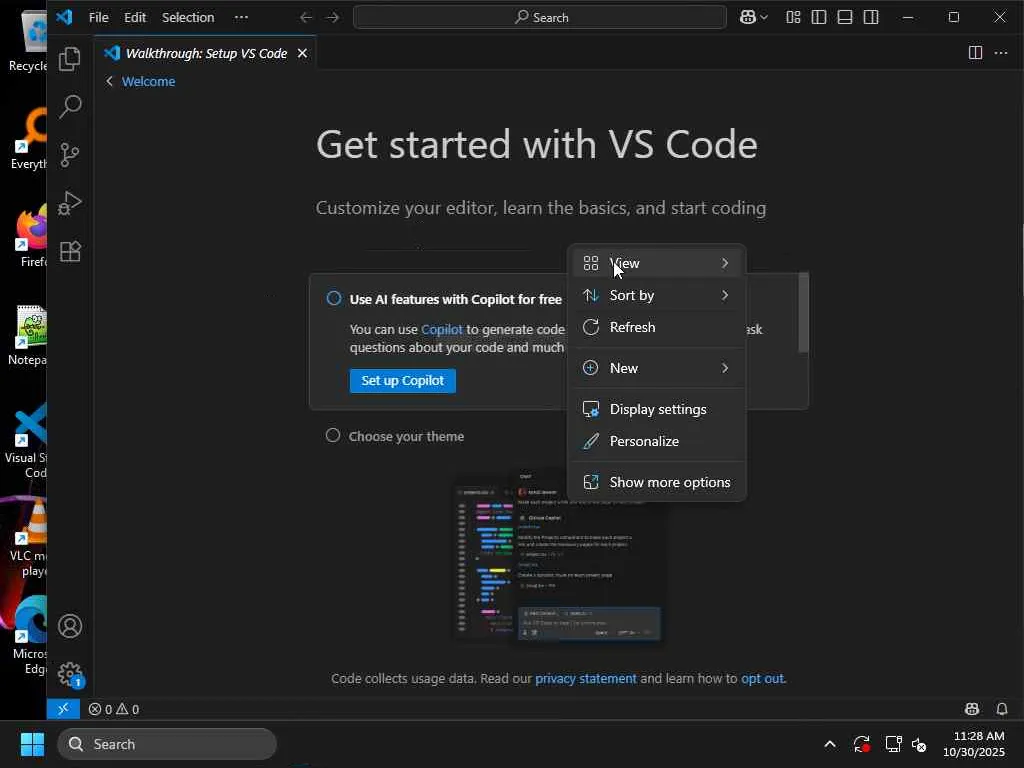Open errors and warnings status indicator

(114, 709)
